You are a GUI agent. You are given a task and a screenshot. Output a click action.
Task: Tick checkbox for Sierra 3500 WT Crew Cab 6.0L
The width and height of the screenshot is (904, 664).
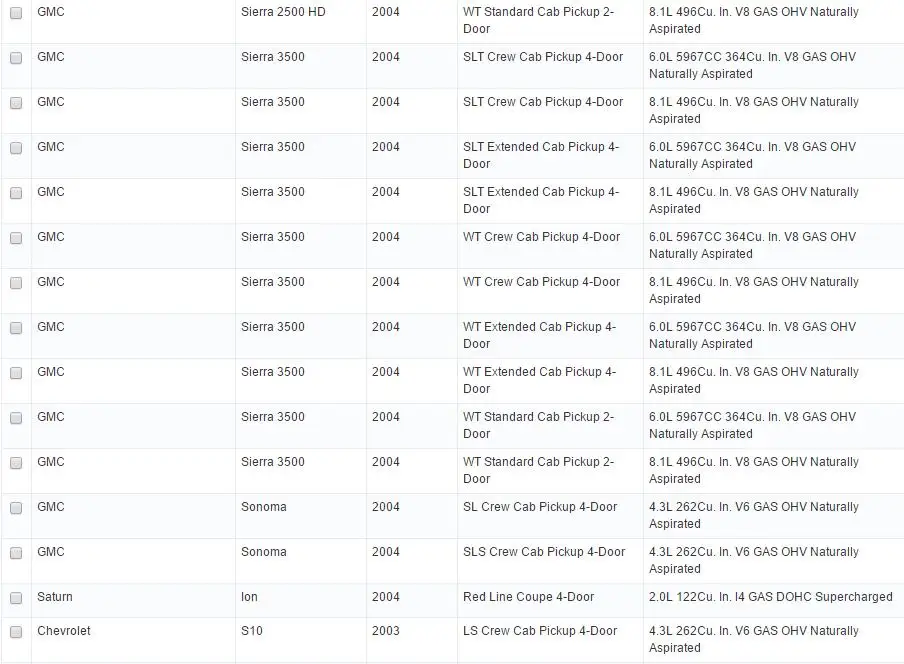coord(16,237)
